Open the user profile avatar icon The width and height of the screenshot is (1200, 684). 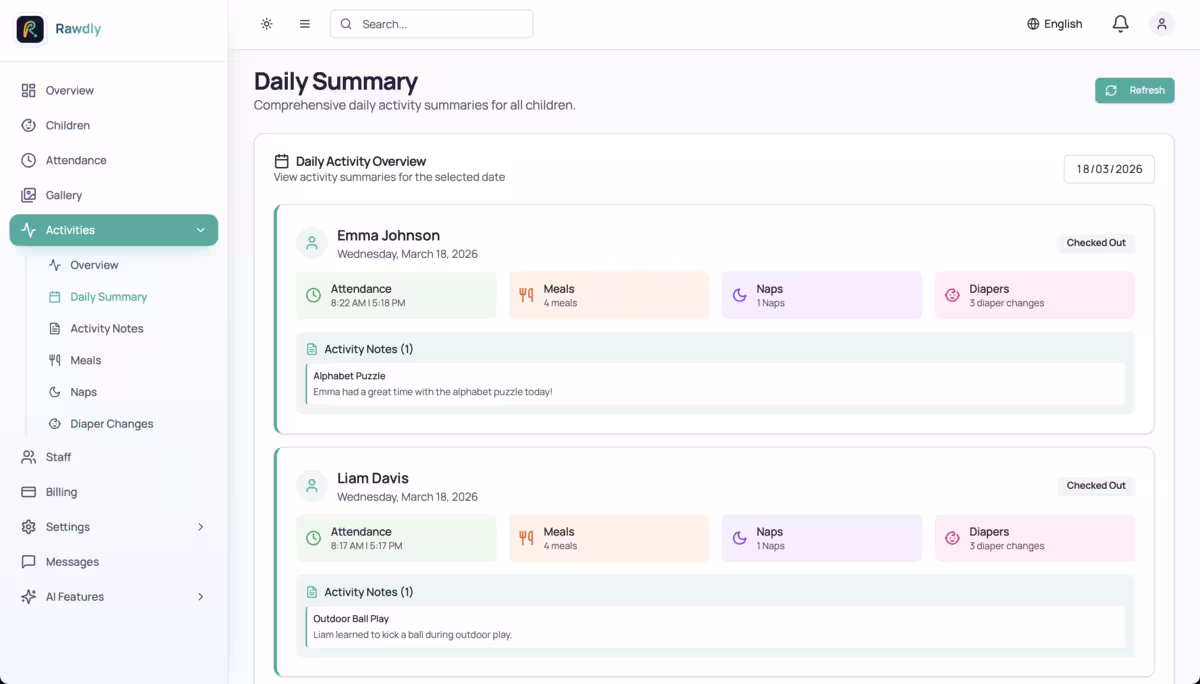pos(1161,24)
